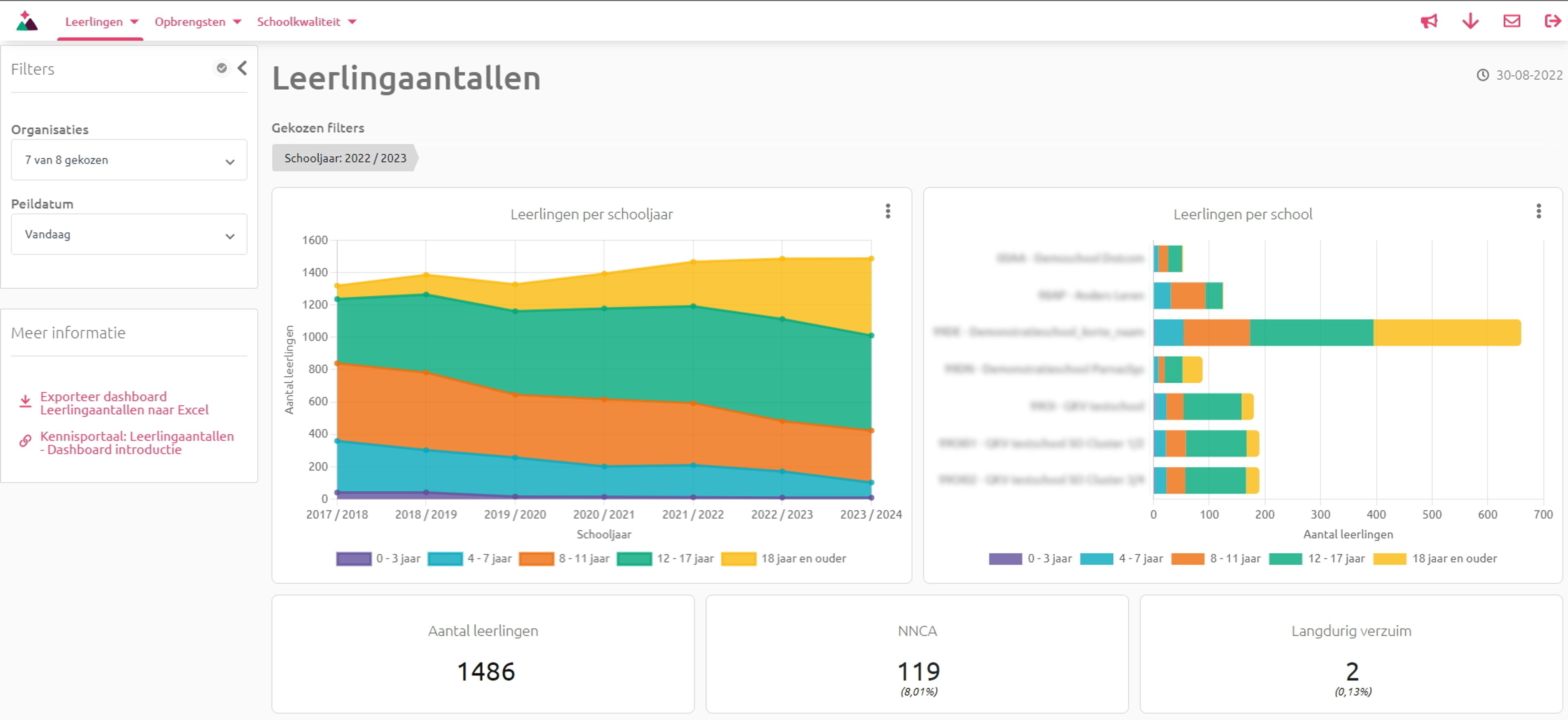Expand the Schoolkwaliteit menu
The height and width of the screenshot is (720, 1568).
[306, 22]
